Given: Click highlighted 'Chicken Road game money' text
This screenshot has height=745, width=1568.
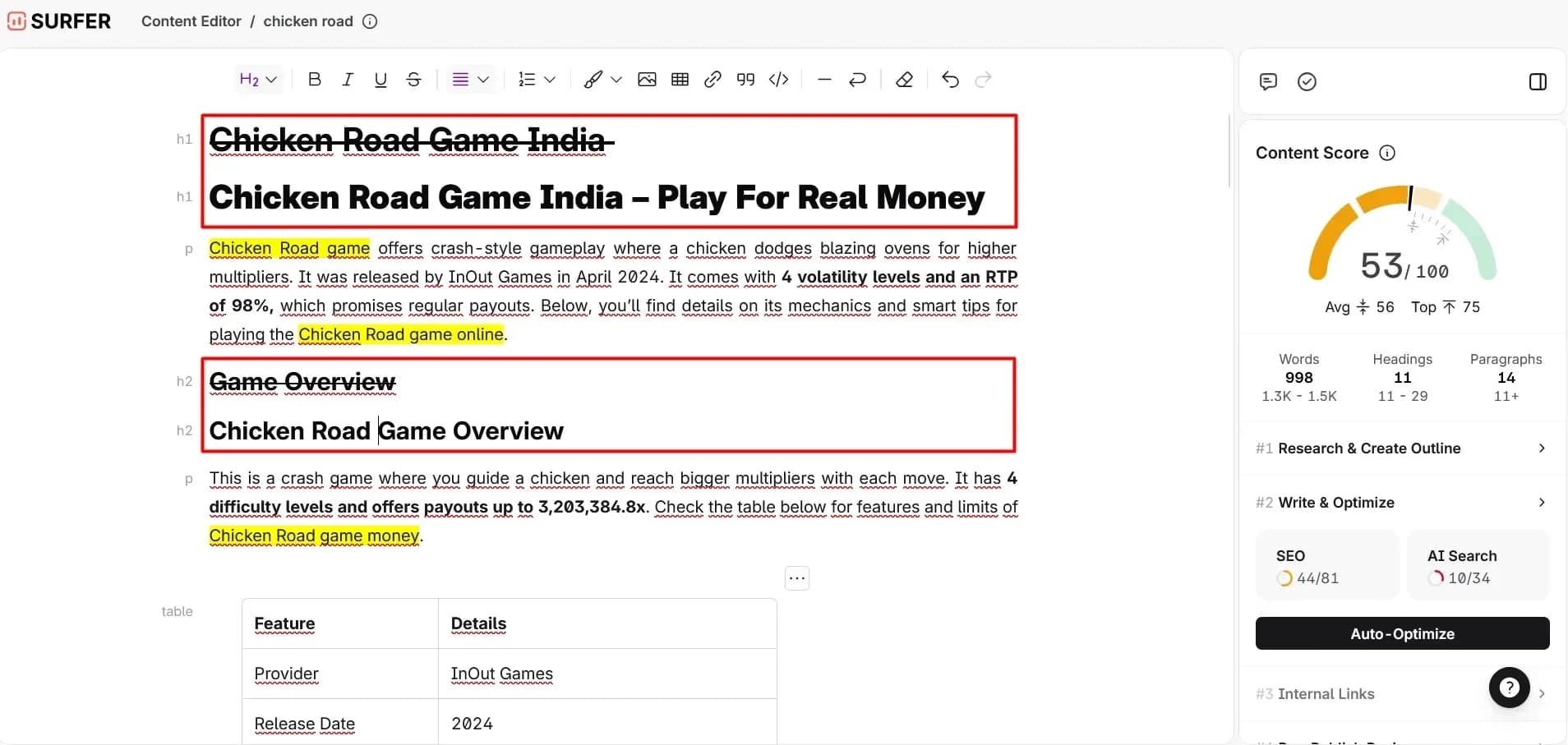Looking at the screenshot, I should click(314, 536).
